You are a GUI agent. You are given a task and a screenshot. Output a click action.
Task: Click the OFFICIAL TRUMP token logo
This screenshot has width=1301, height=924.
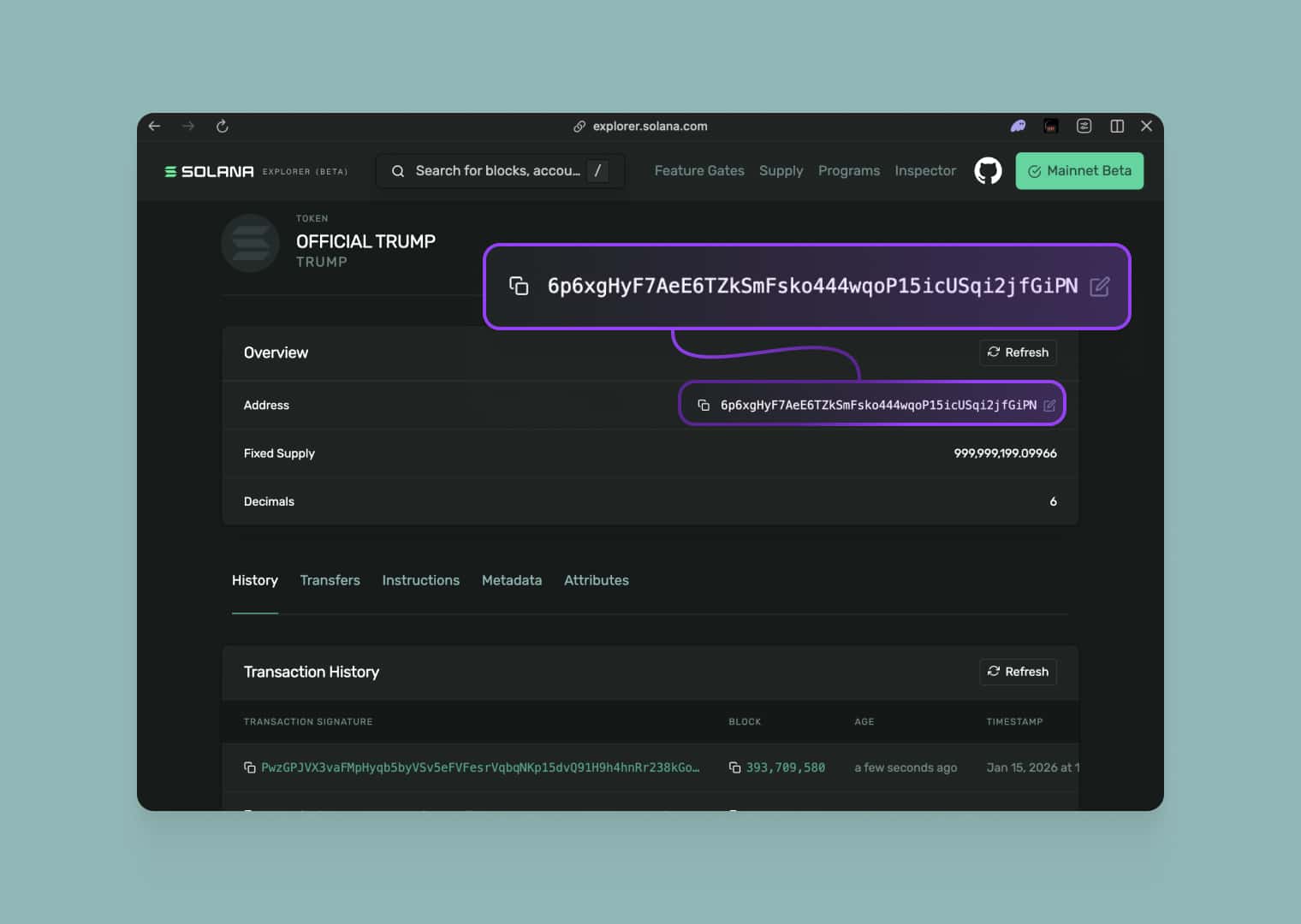[250, 243]
